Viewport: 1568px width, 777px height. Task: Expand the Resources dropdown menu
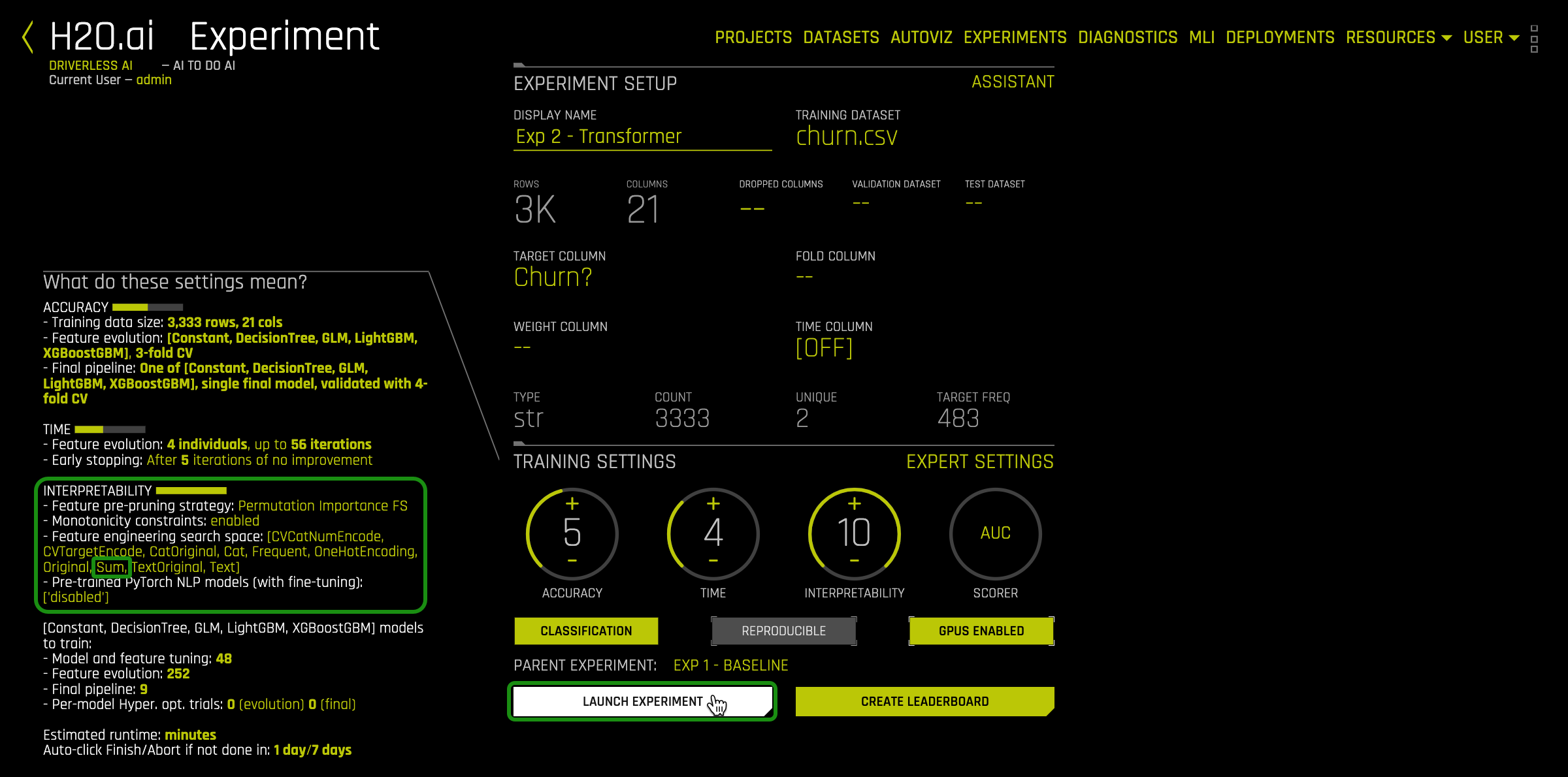coord(1399,37)
